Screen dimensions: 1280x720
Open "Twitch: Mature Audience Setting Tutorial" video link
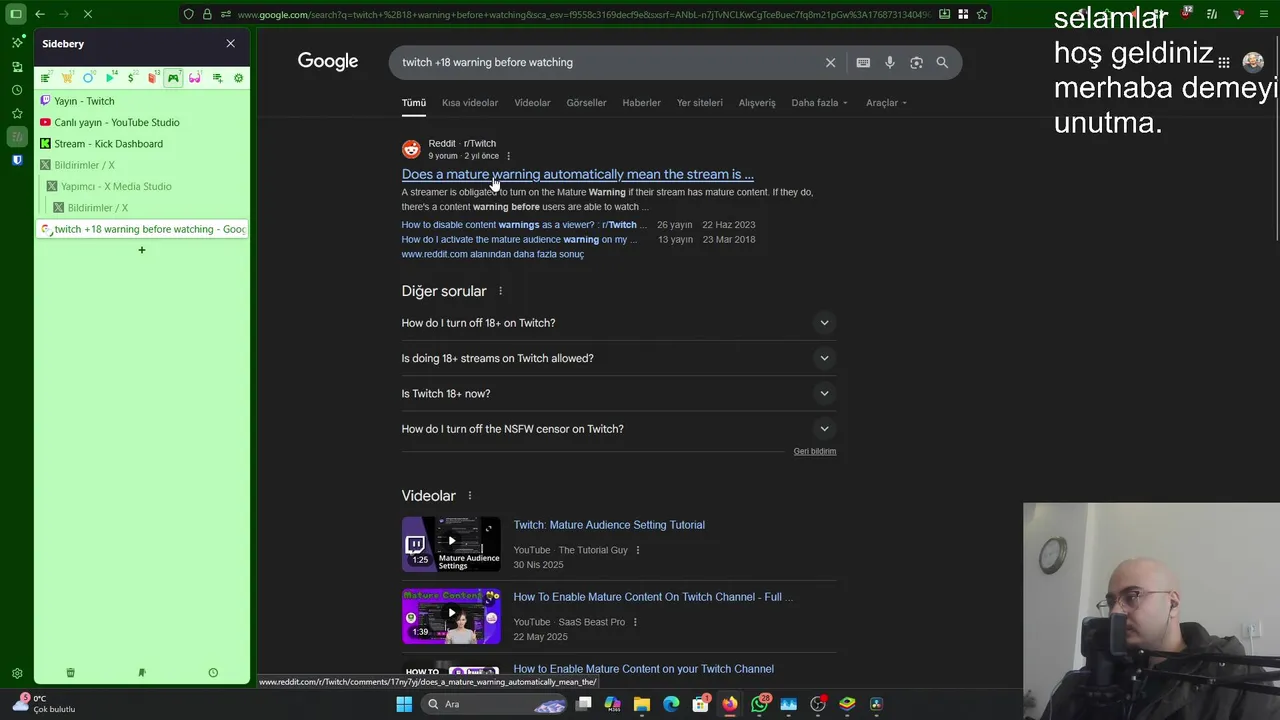[609, 525]
